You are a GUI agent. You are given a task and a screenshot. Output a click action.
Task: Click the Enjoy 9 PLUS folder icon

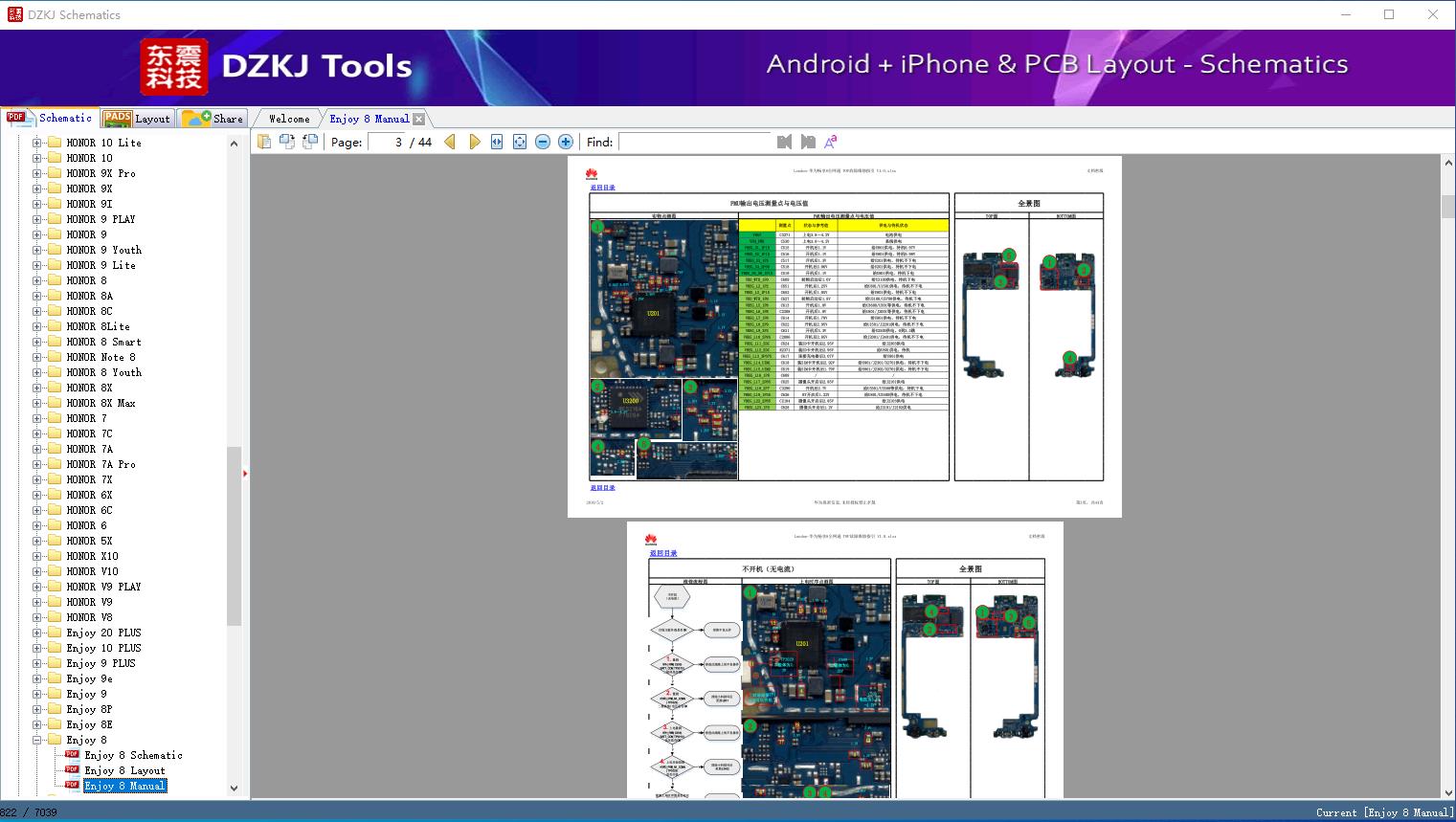point(55,663)
